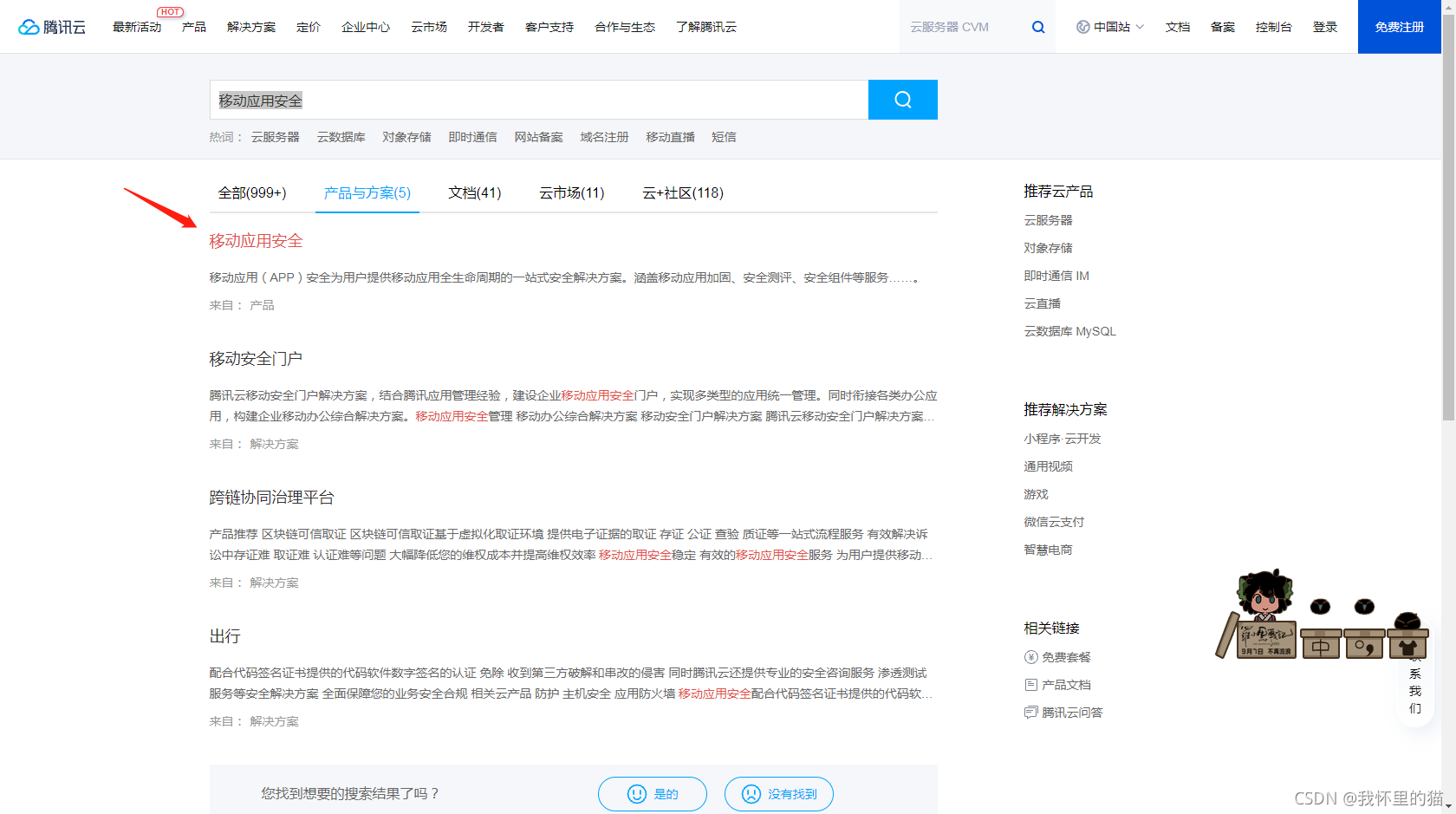Switch to the 云+社区(118) results tab

[x=683, y=192]
